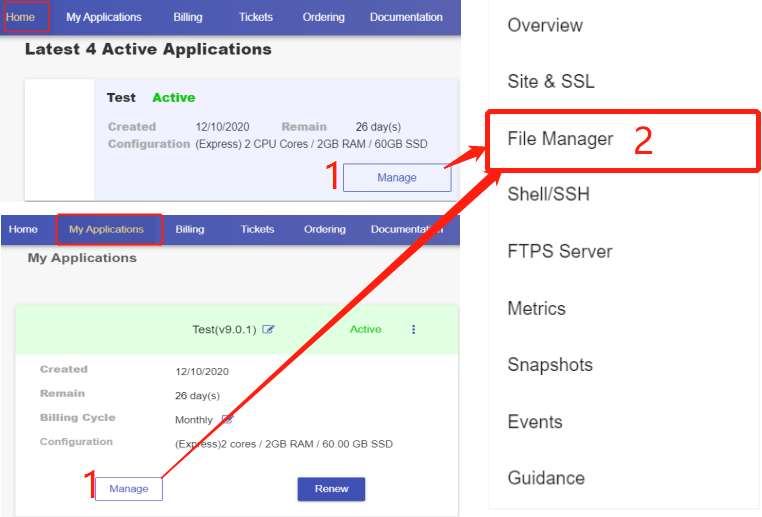Click edit icon next to Monthly billing cycle
Screen dimensions: 762x517
point(227,420)
